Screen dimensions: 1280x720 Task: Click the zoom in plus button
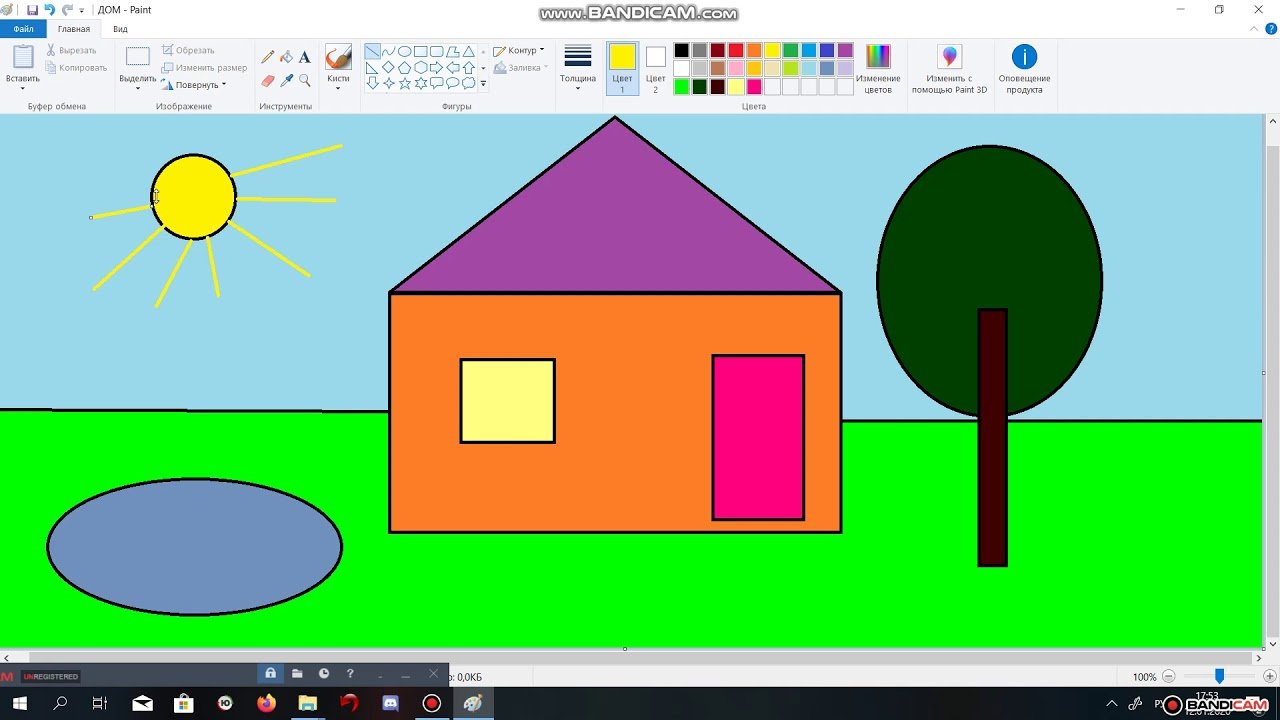(1269, 677)
